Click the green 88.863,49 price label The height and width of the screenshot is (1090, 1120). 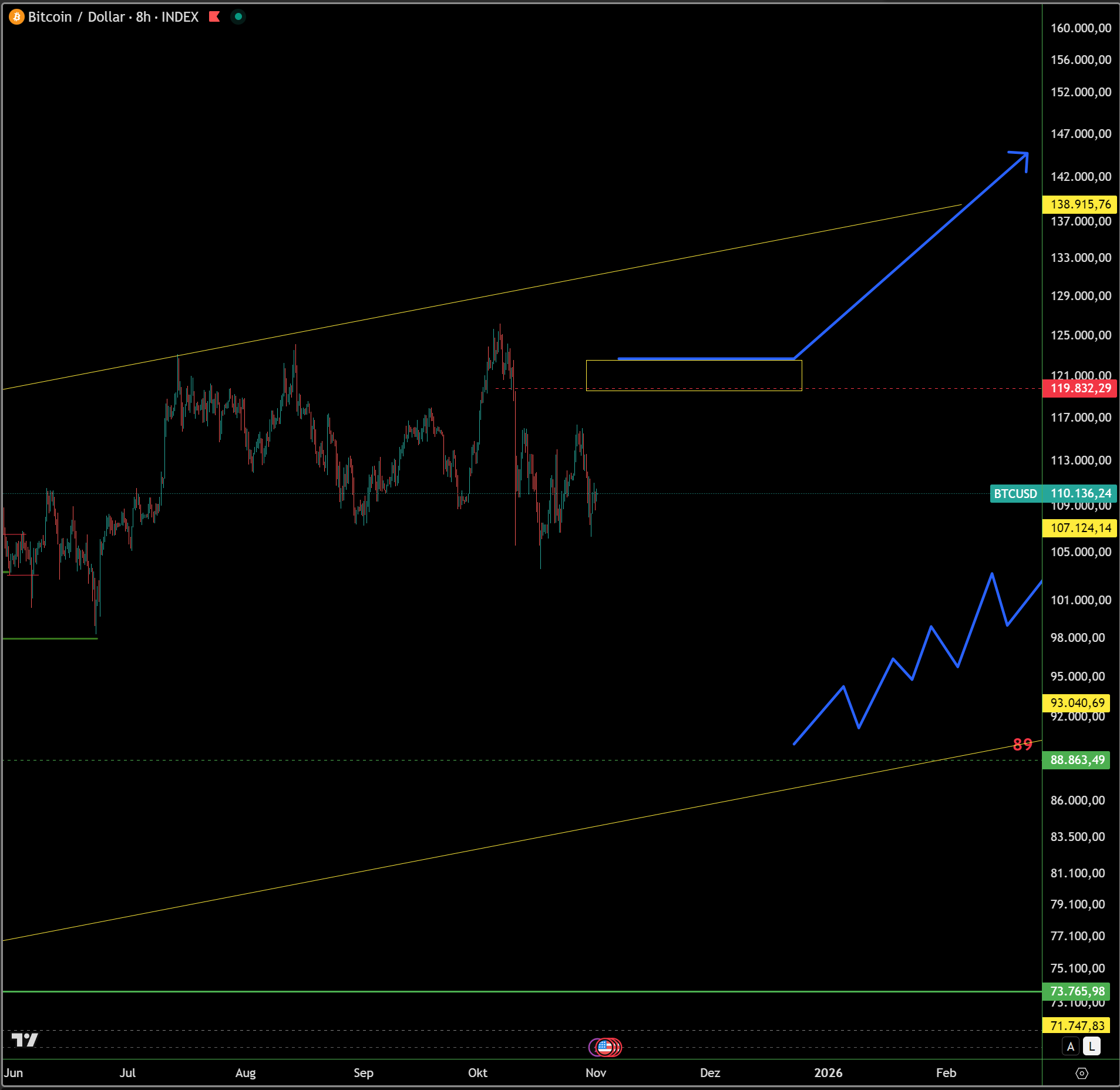tap(1077, 760)
